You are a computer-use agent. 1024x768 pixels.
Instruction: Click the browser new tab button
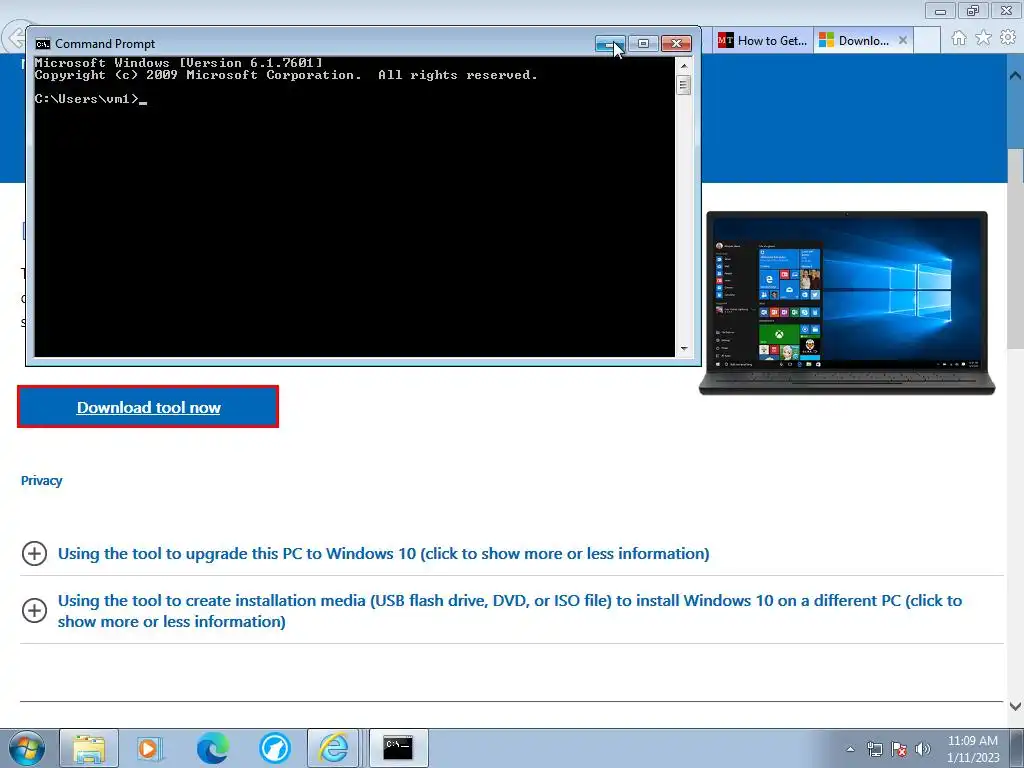927,40
